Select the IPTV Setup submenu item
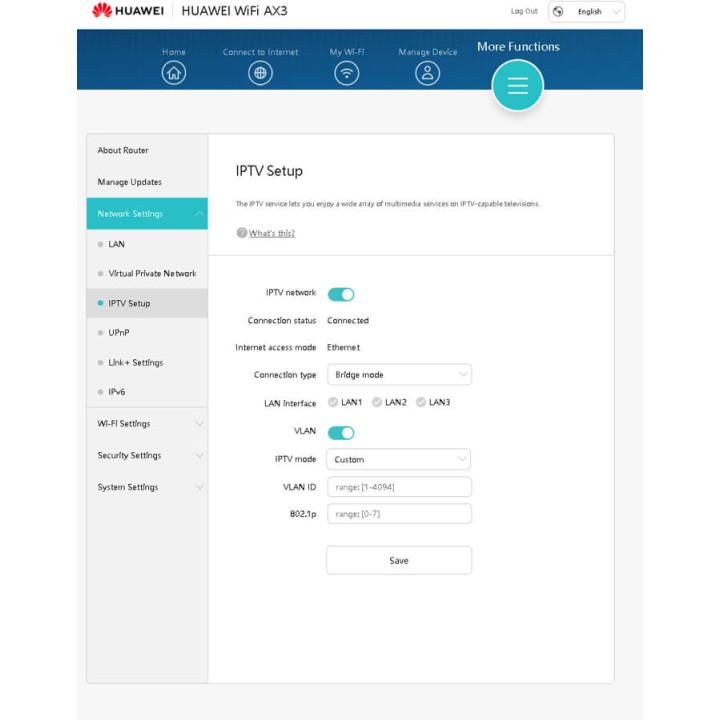This screenshot has height=720, width=720. [x=147, y=303]
